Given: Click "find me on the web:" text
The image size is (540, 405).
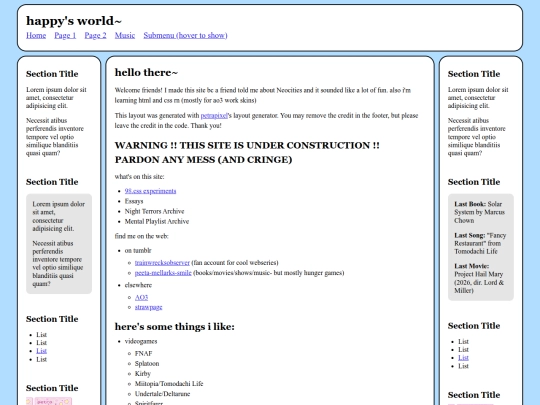Looking at the screenshot, I should 142,236.
